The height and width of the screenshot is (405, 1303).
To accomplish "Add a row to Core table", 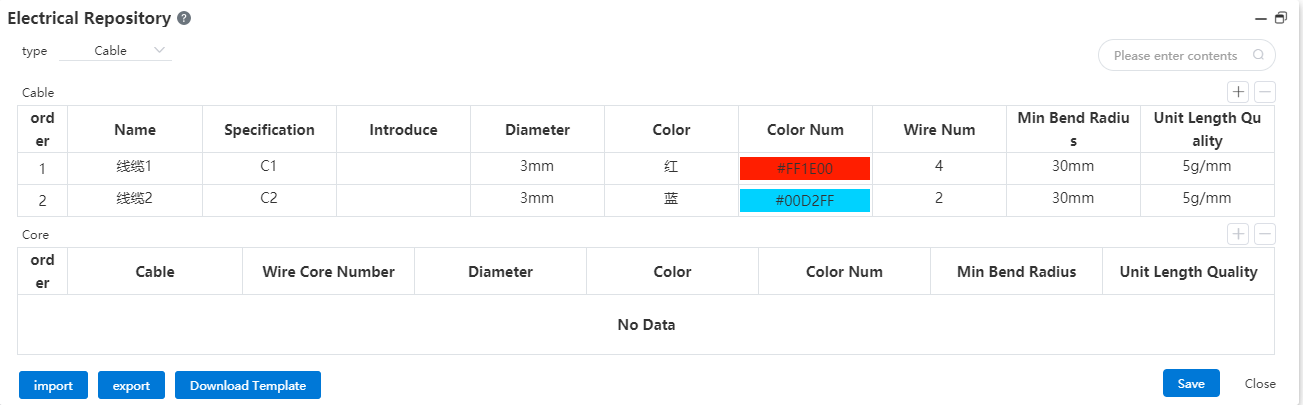I will [x=1238, y=234].
